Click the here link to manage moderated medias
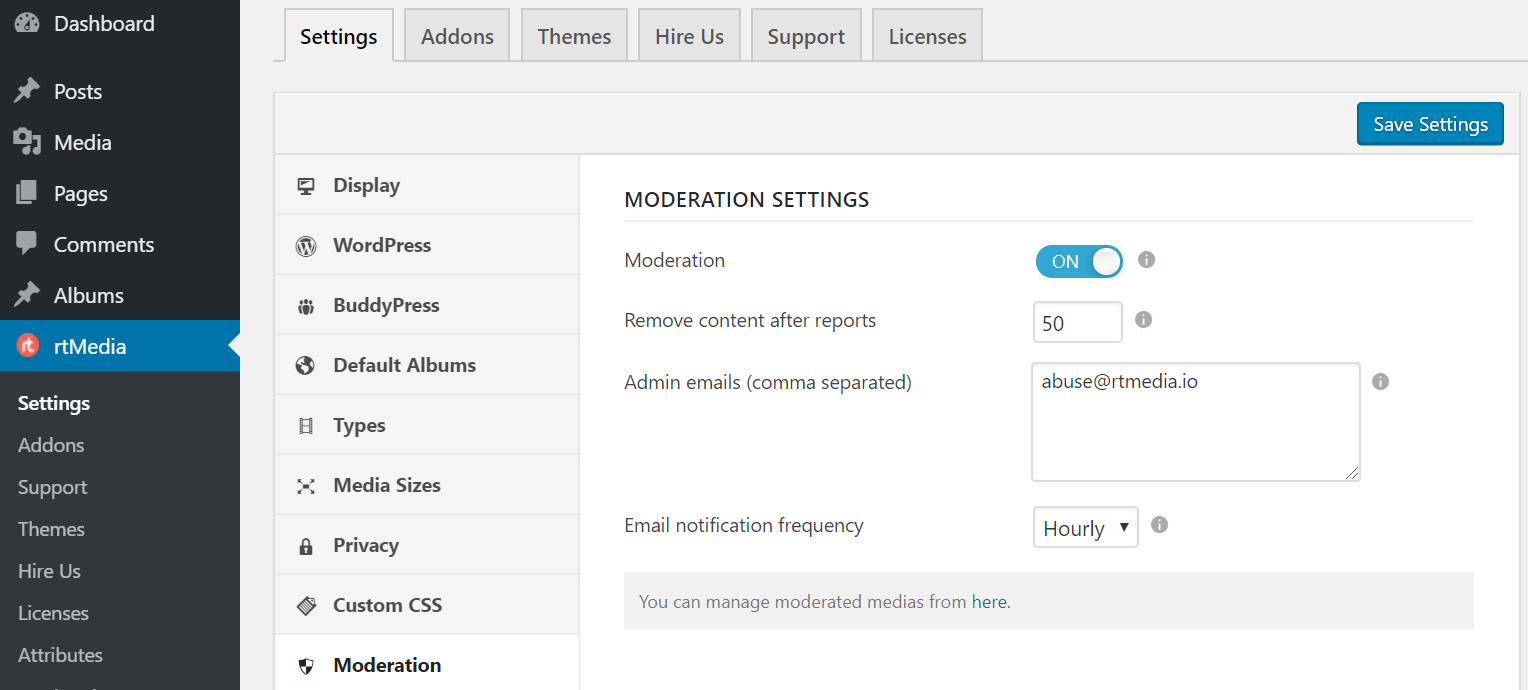 pyautogui.click(x=988, y=601)
